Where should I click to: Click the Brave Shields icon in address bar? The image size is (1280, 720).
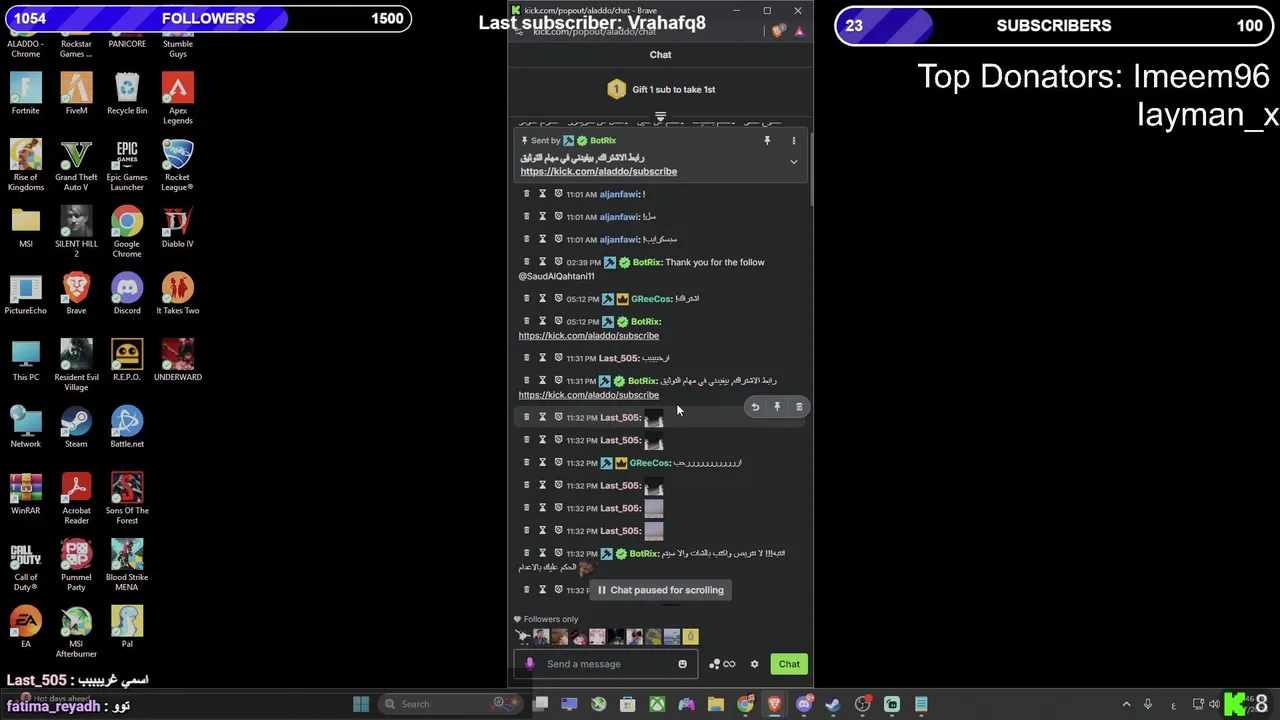coord(778,31)
